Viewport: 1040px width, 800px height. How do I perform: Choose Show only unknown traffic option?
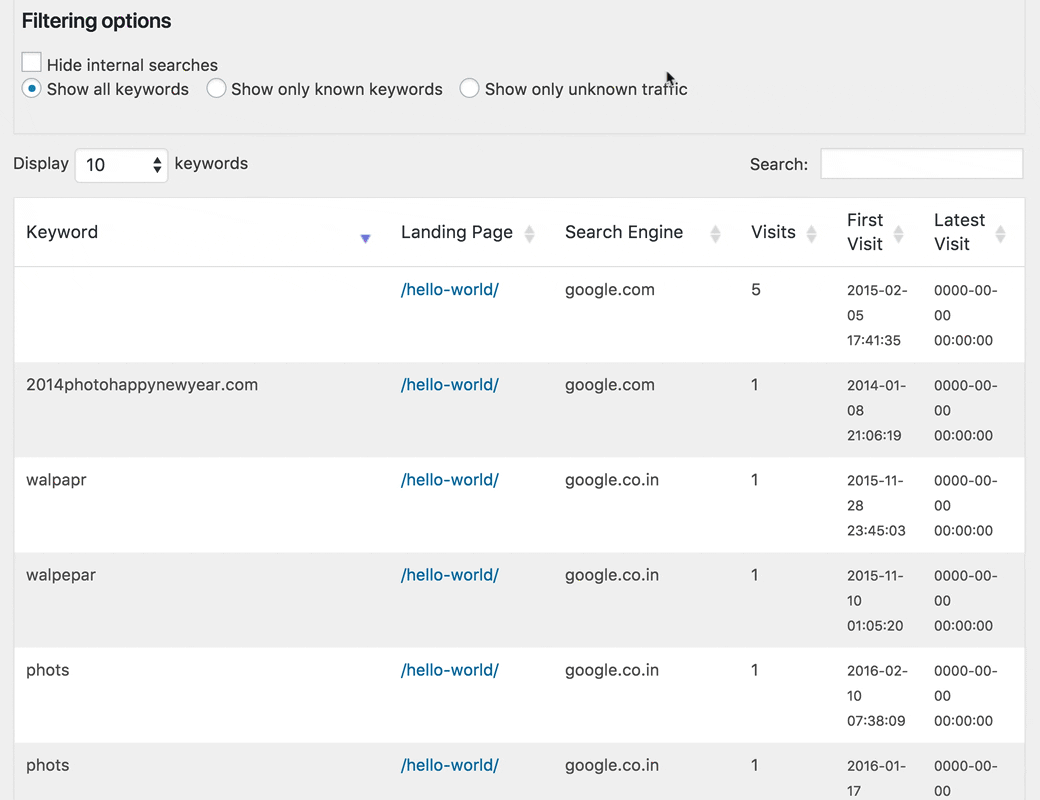pyautogui.click(x=469, y=89)
